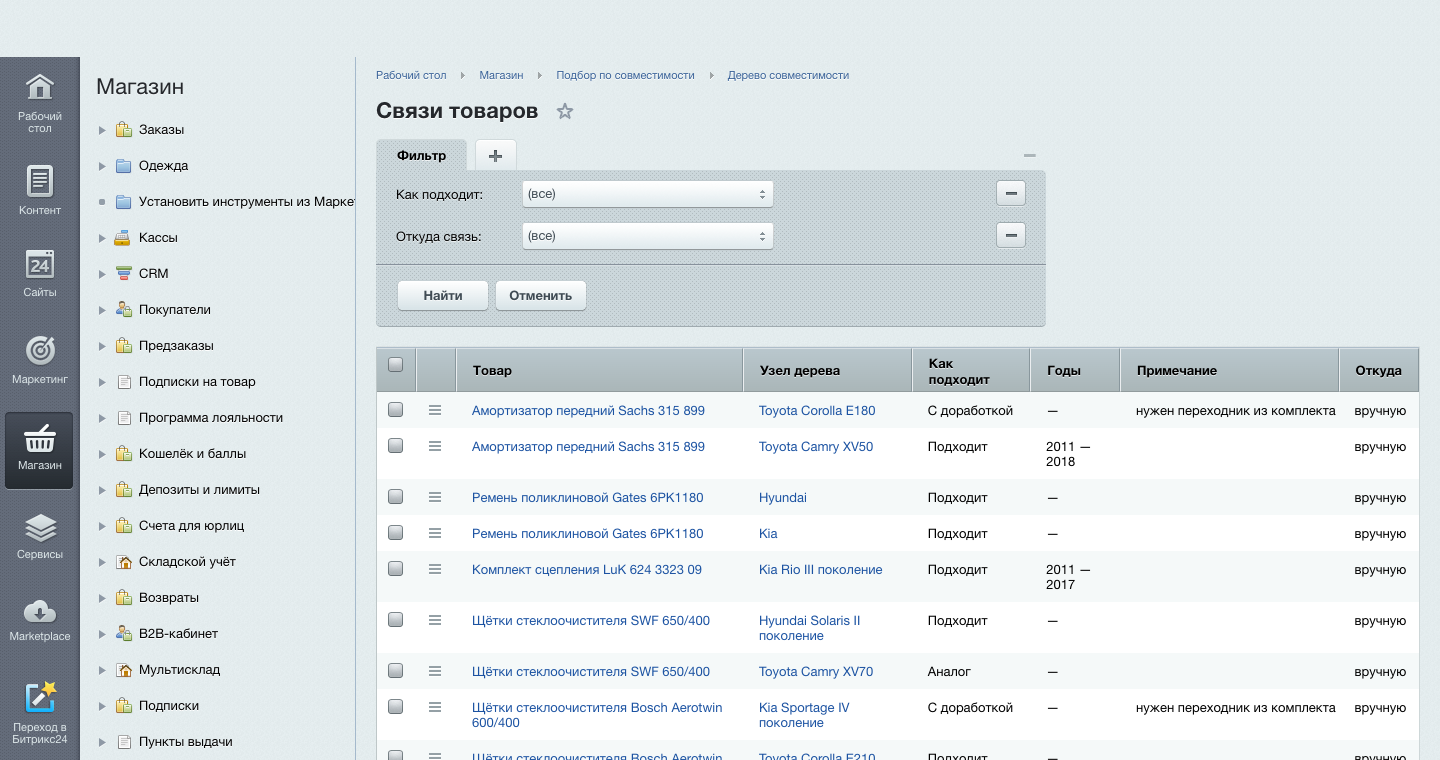The height and width of the screenshot is (760, 1440).
Task: Open the Как подходит dropdown
Action: point(648,194)
